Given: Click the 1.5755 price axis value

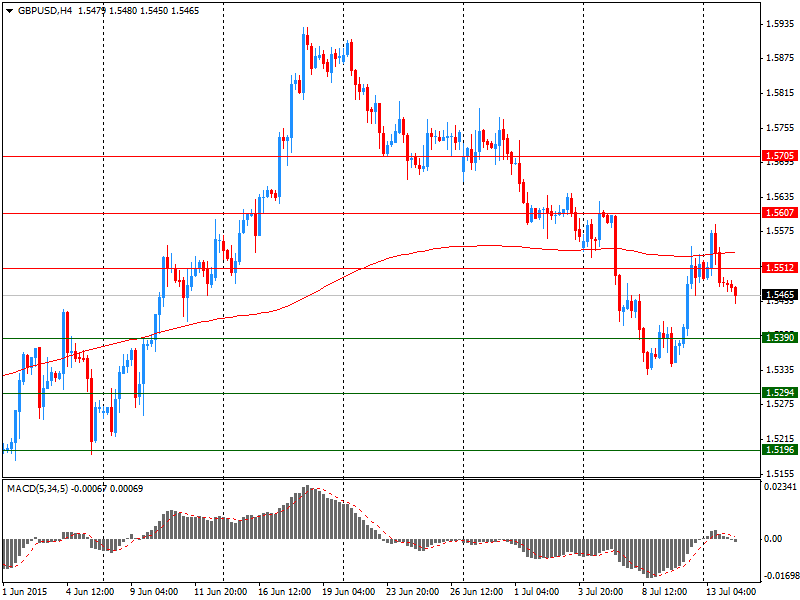Looking at the screenshot, I should (780, 128).
